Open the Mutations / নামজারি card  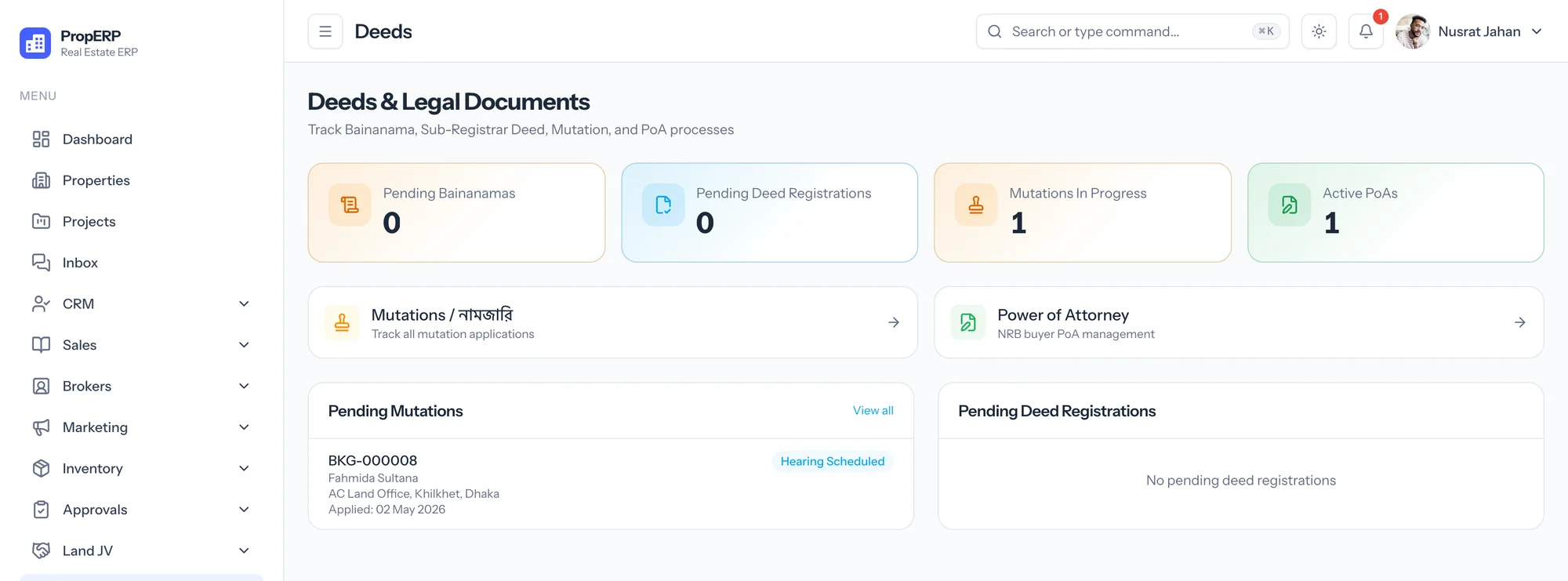[612, 322]
